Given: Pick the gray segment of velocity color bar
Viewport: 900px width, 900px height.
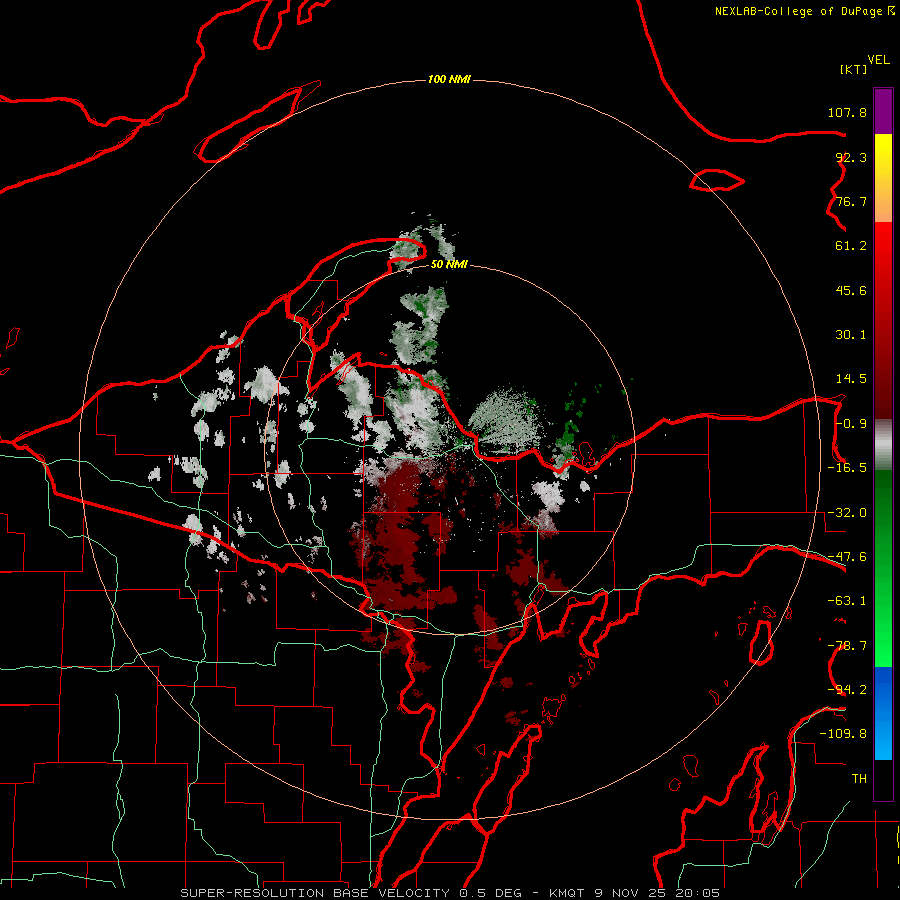Looking at the screenshot, I should tap(883, 445).
